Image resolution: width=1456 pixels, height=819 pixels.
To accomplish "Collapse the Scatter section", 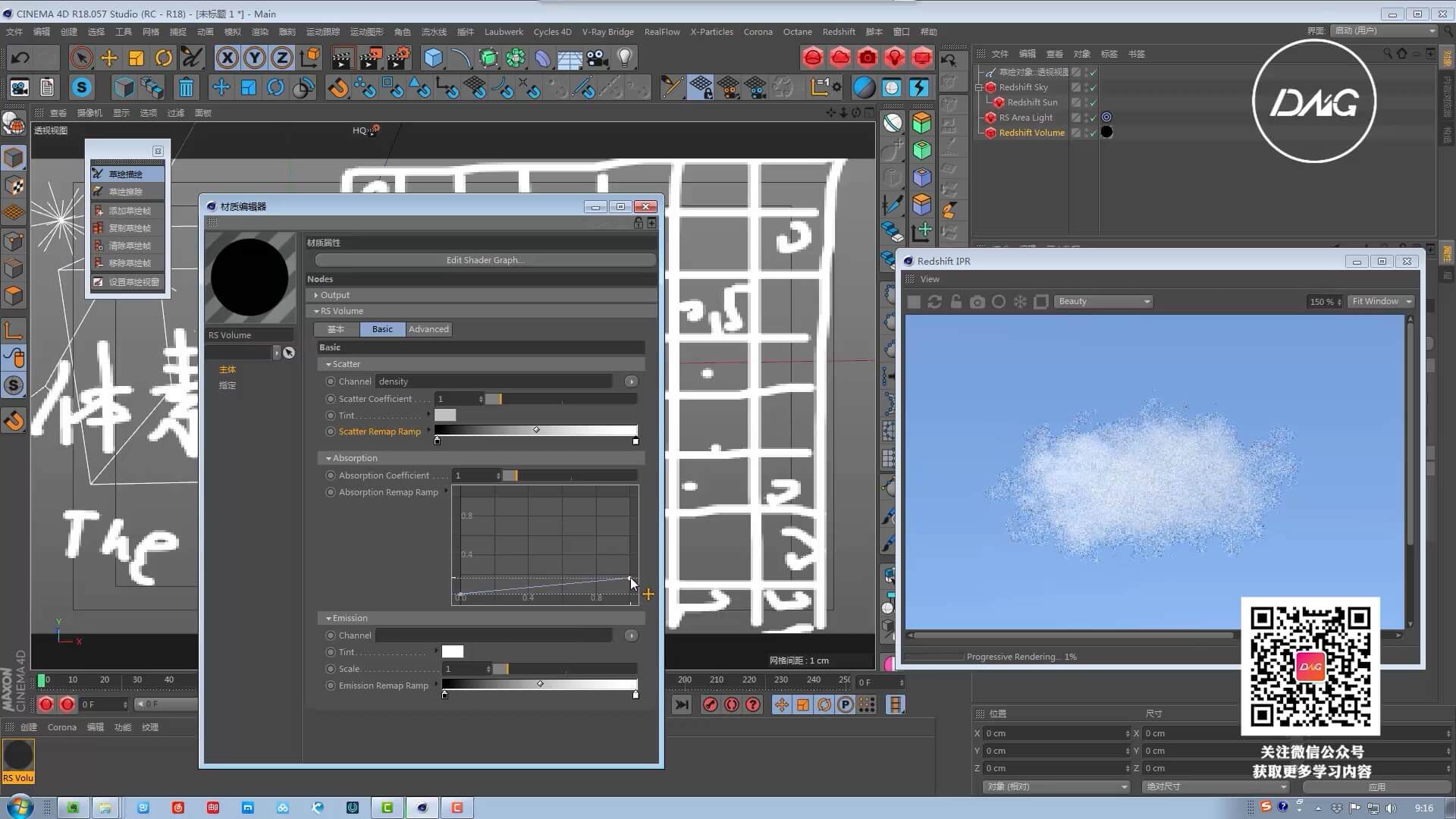I will point(328,364).
